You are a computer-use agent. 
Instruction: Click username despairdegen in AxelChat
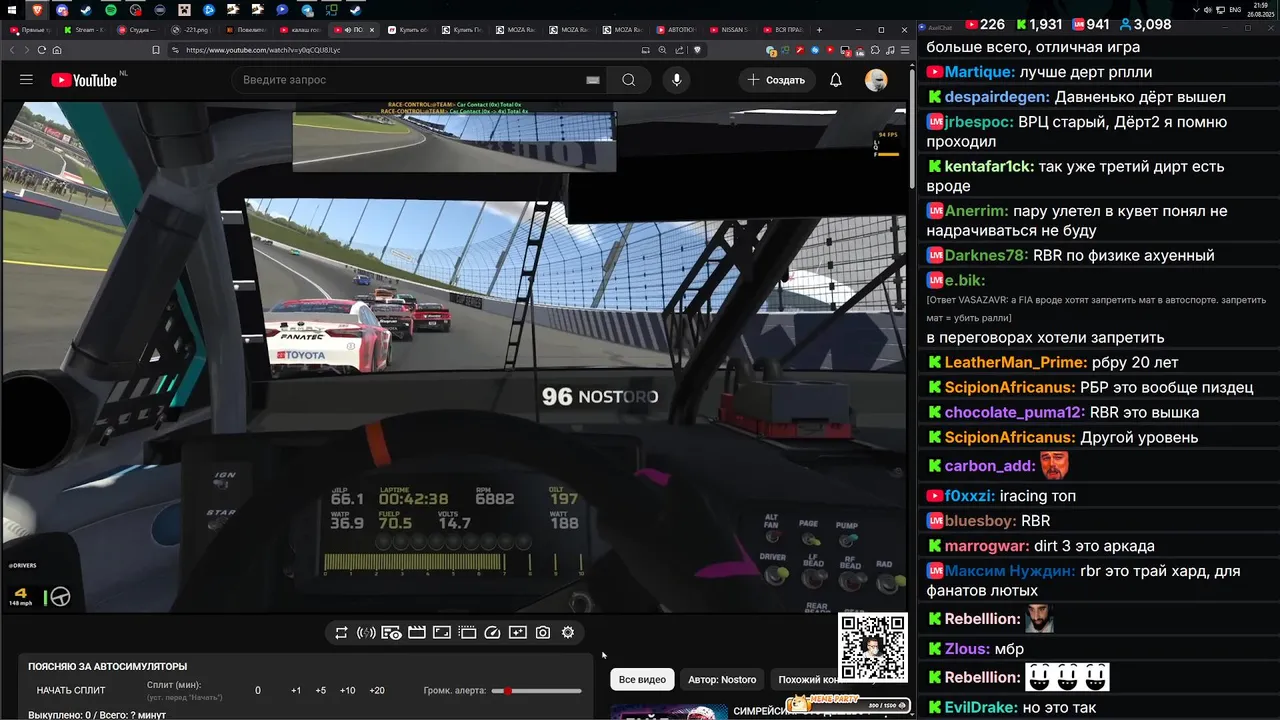coord(997,97)
